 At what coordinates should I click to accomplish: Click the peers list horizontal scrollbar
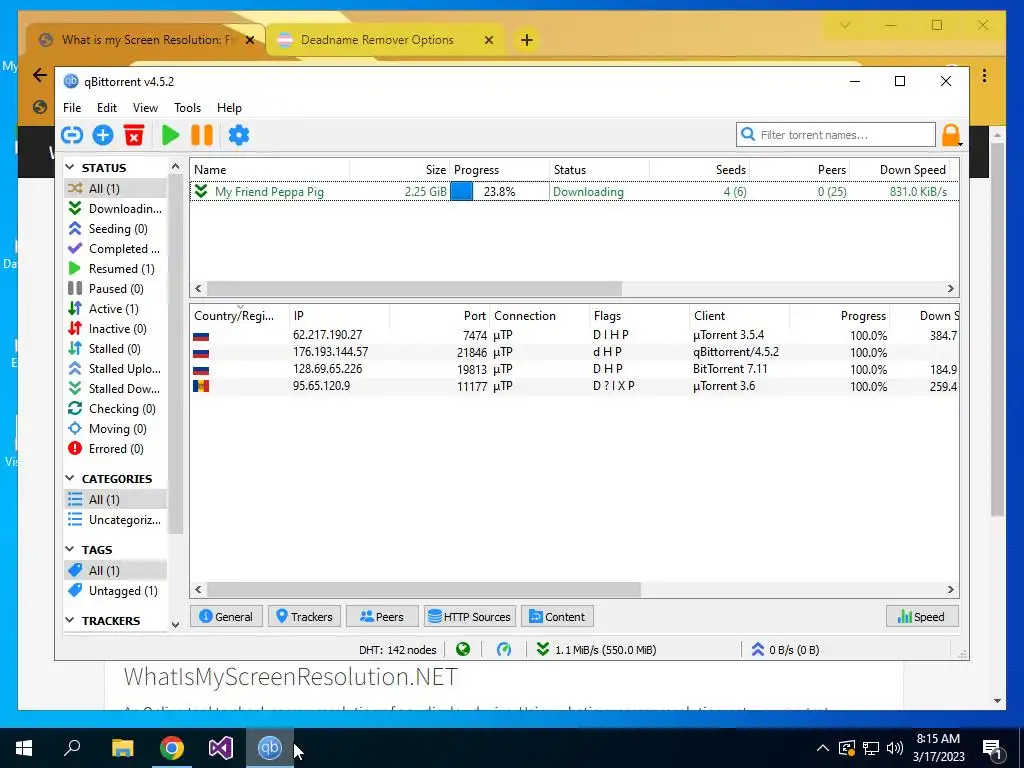[x=424, y=589]
